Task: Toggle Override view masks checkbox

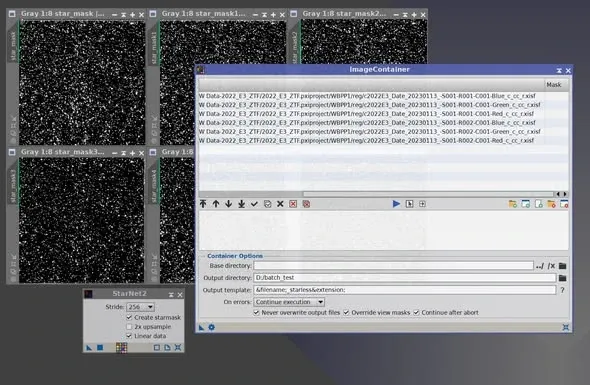Action: [346, 313]
